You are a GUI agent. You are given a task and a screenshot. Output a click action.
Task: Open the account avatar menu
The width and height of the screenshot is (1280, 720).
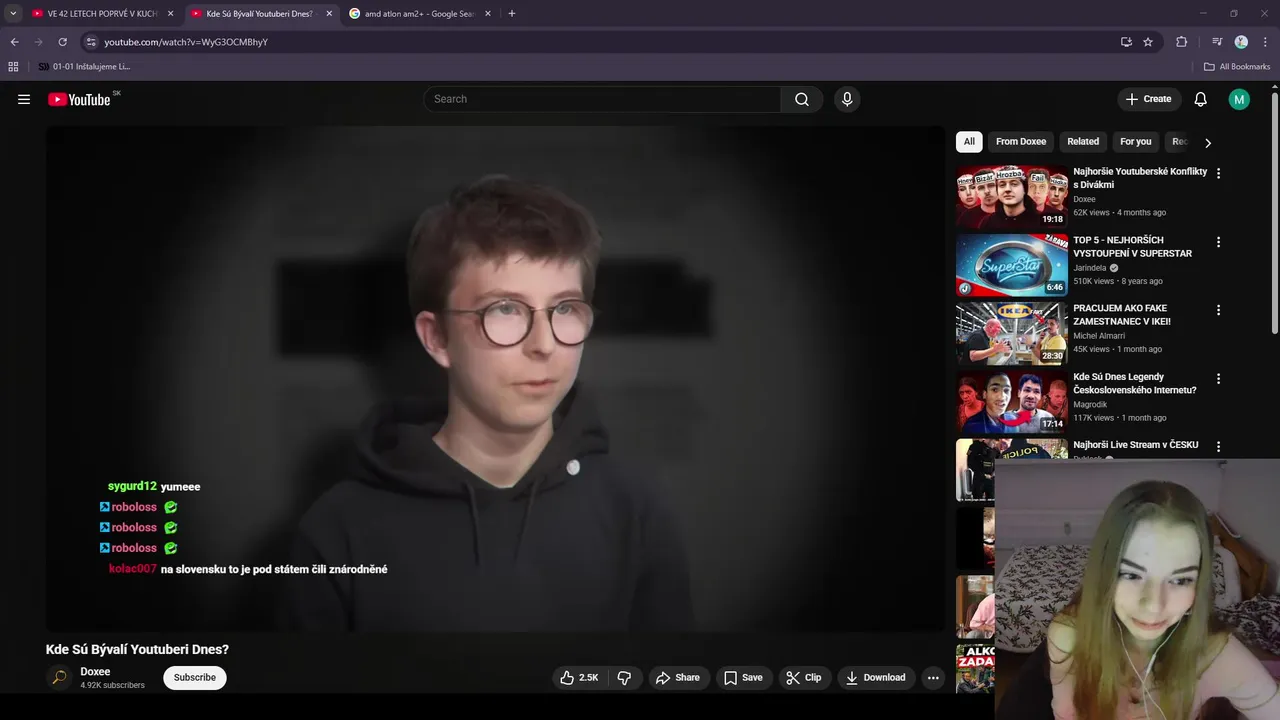coord(1239,99)
